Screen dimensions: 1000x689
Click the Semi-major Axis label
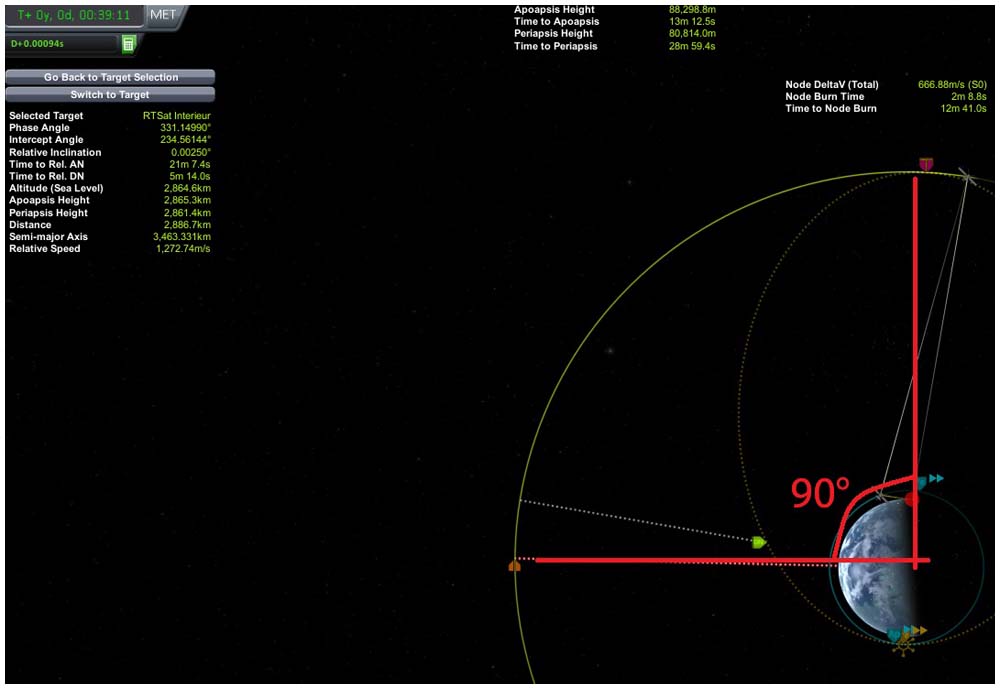(48, 237)
